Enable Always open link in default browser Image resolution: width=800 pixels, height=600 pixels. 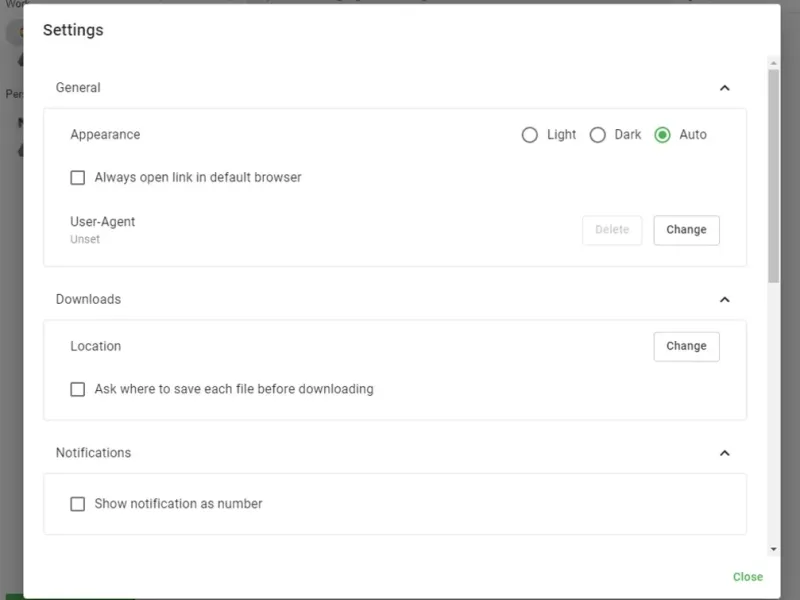click(x=78, y=178)
